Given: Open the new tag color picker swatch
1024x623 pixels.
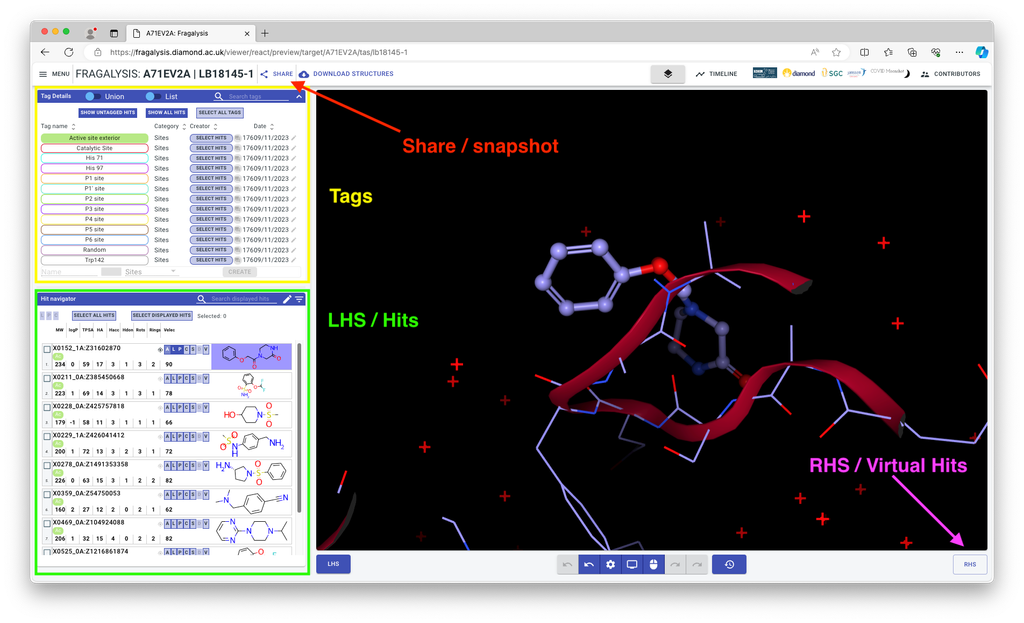Looking at the screenshot, I should pyautogui.click(x=111, y=272).
